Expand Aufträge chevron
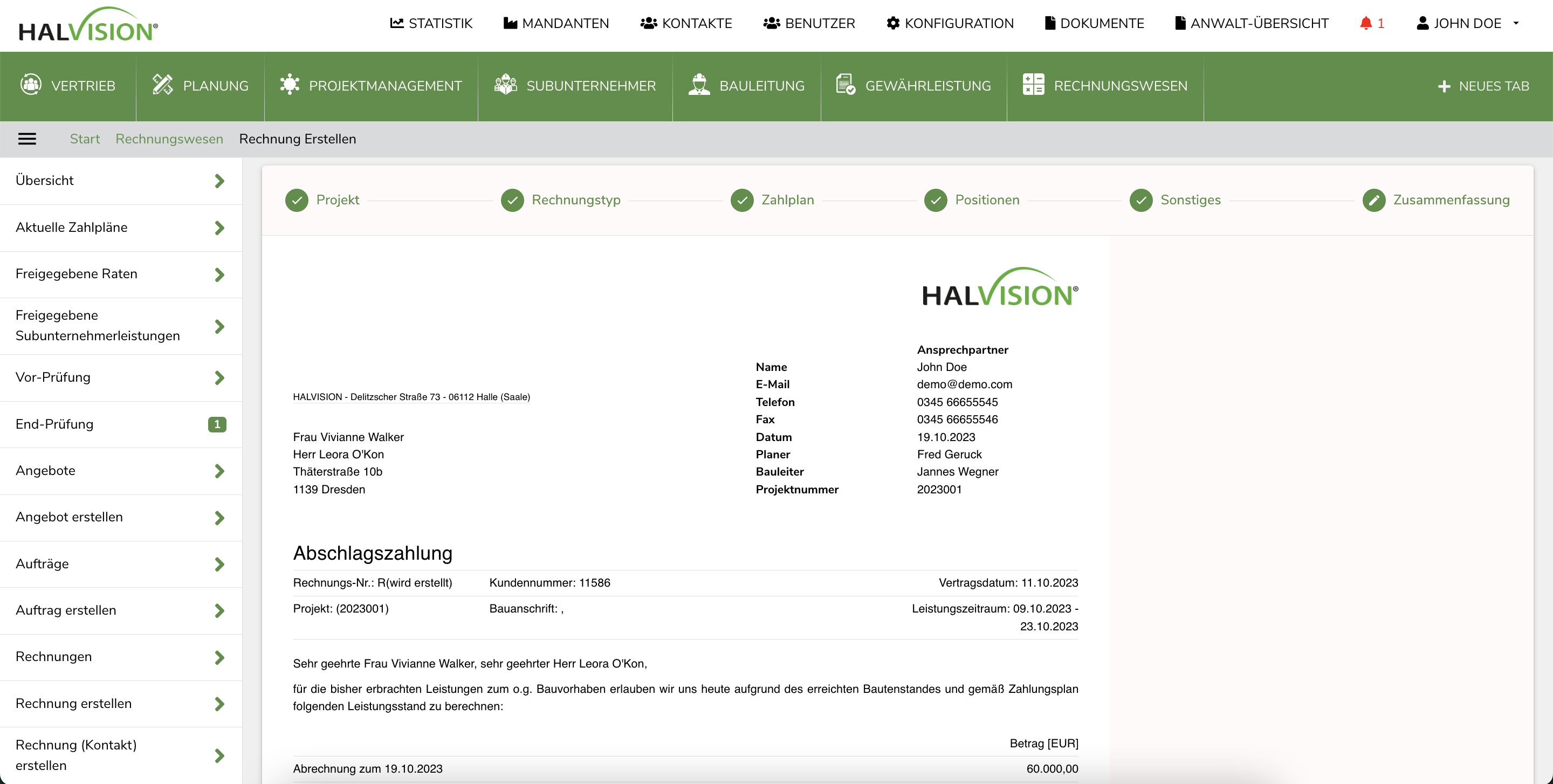The image size is (1553, 784). point(219,565)
